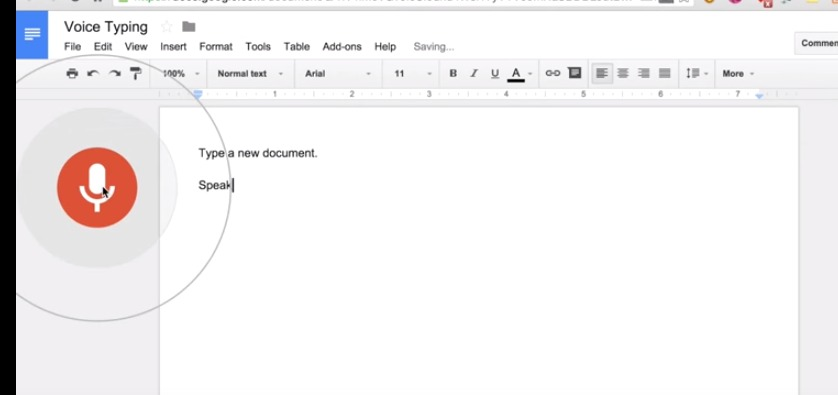Undo the last action
Image resolution: width=838 pixels, height=395 pixels.
94,74
